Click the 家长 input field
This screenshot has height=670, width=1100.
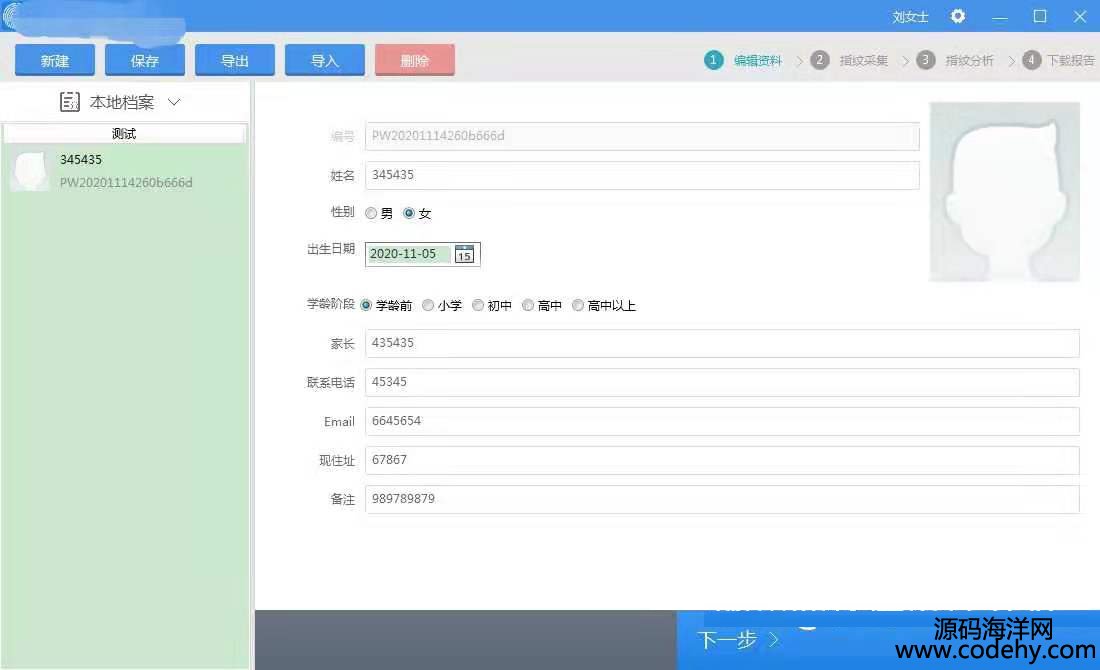point(722,343)
